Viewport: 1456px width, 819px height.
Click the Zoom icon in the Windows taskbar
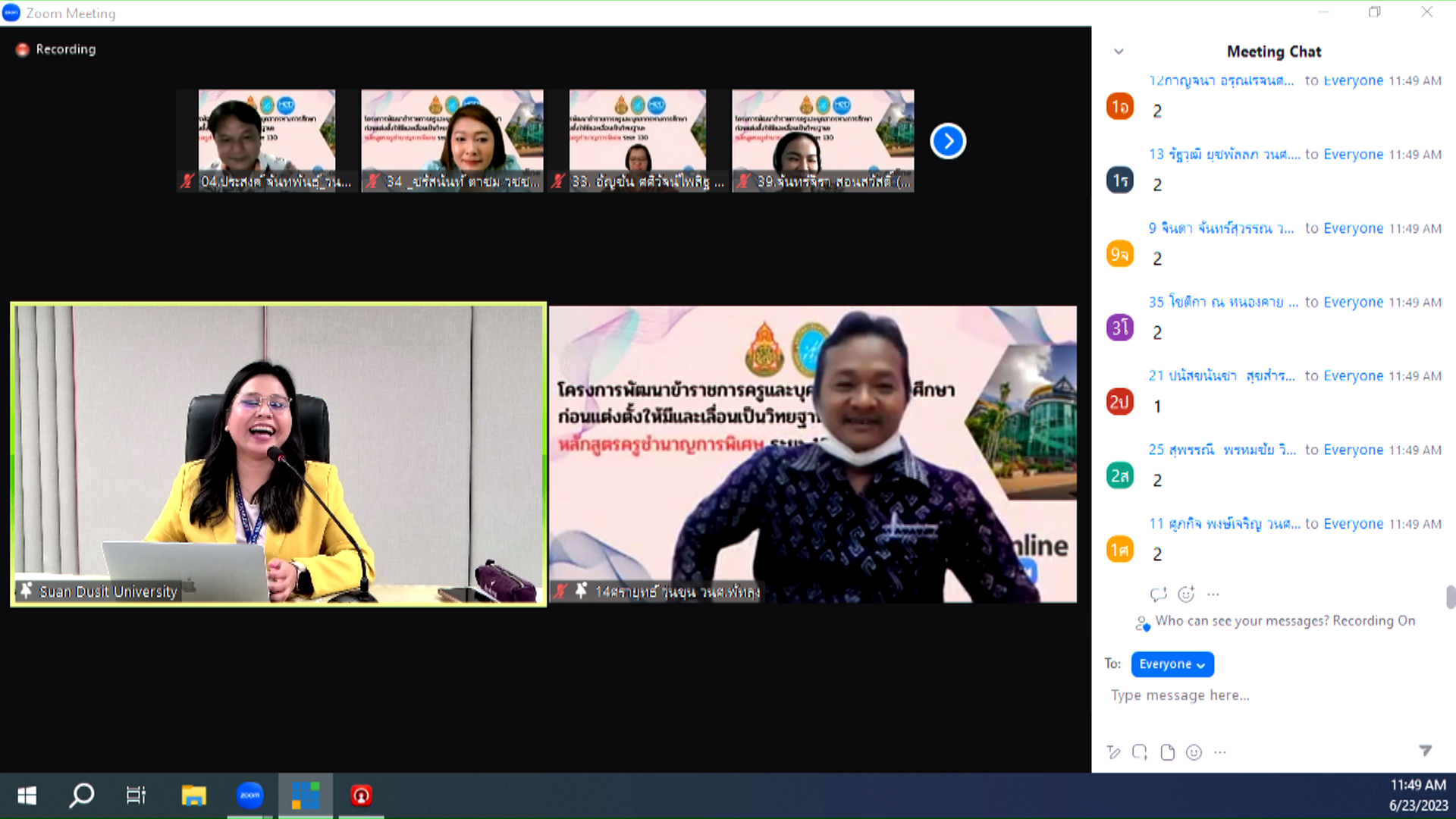click(x=249, y=795)
